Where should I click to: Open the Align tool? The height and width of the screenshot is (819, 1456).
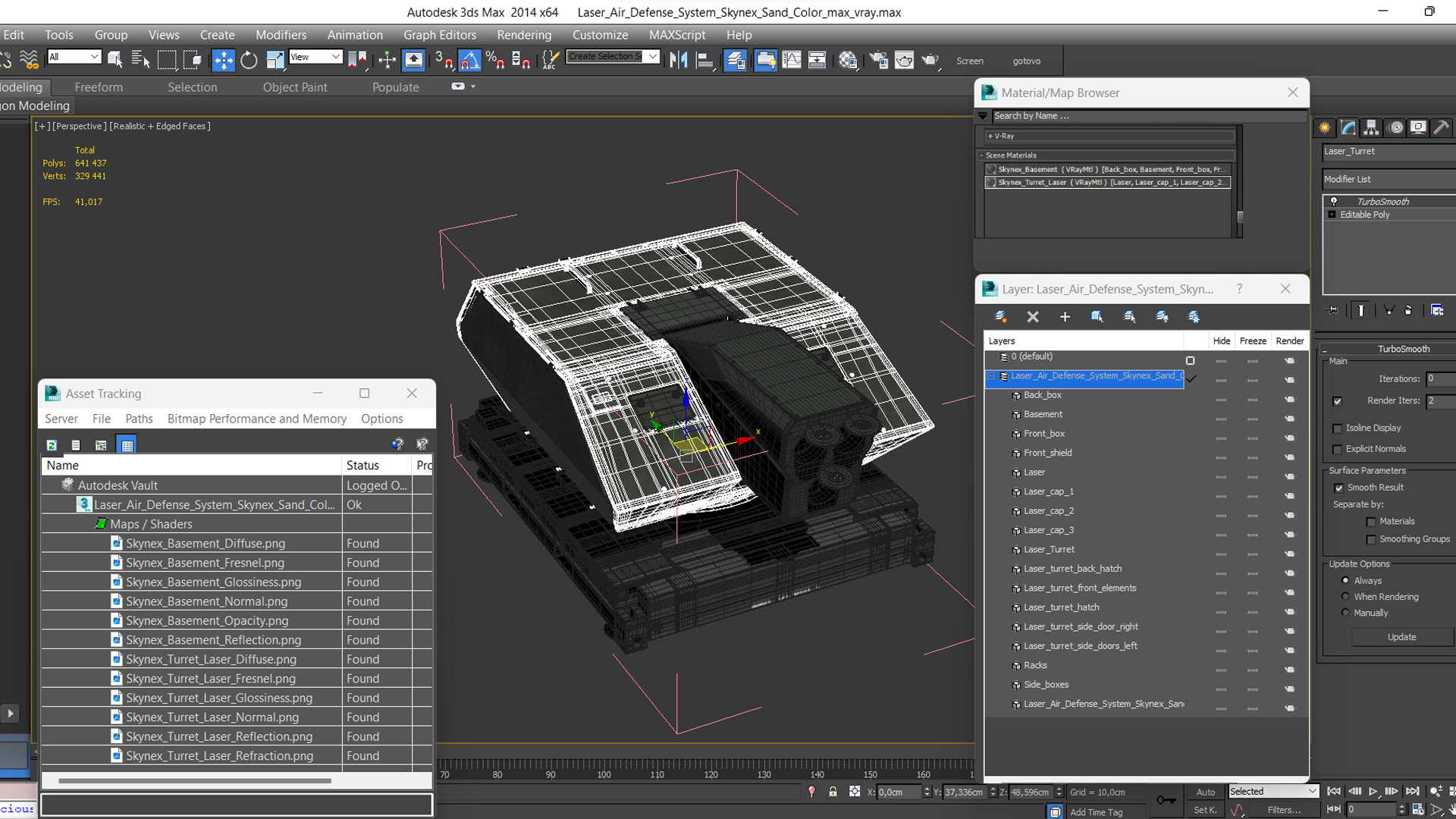[x=705, y=60]
